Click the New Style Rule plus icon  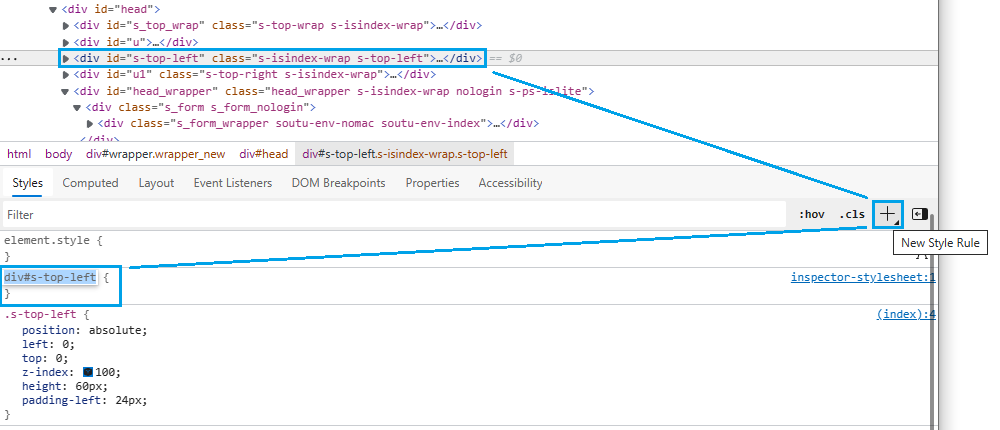click(887, 214)
